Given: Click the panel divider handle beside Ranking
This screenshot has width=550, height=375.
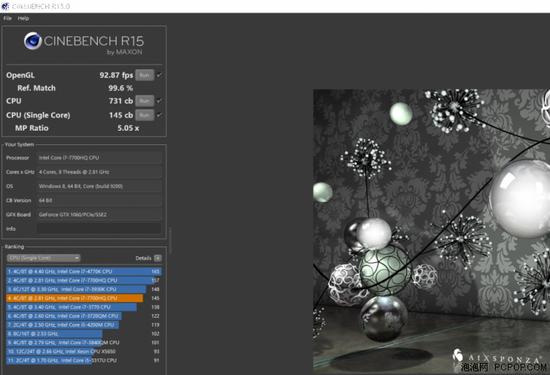Looking at the screenshot, I should [x=170, y=241].
